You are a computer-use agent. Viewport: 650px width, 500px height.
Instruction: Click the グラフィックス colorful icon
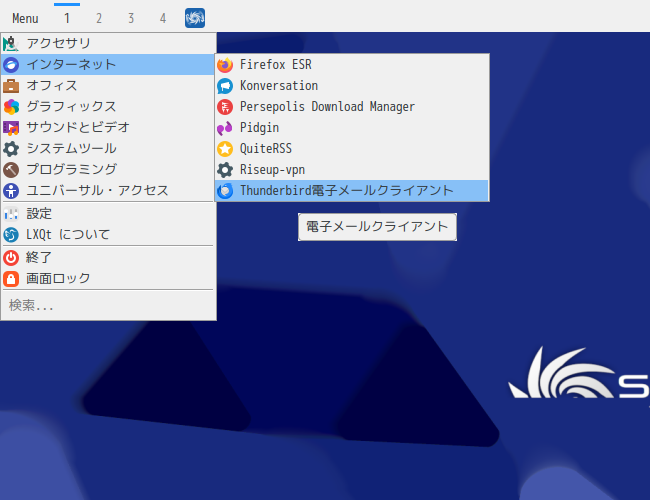11,107
